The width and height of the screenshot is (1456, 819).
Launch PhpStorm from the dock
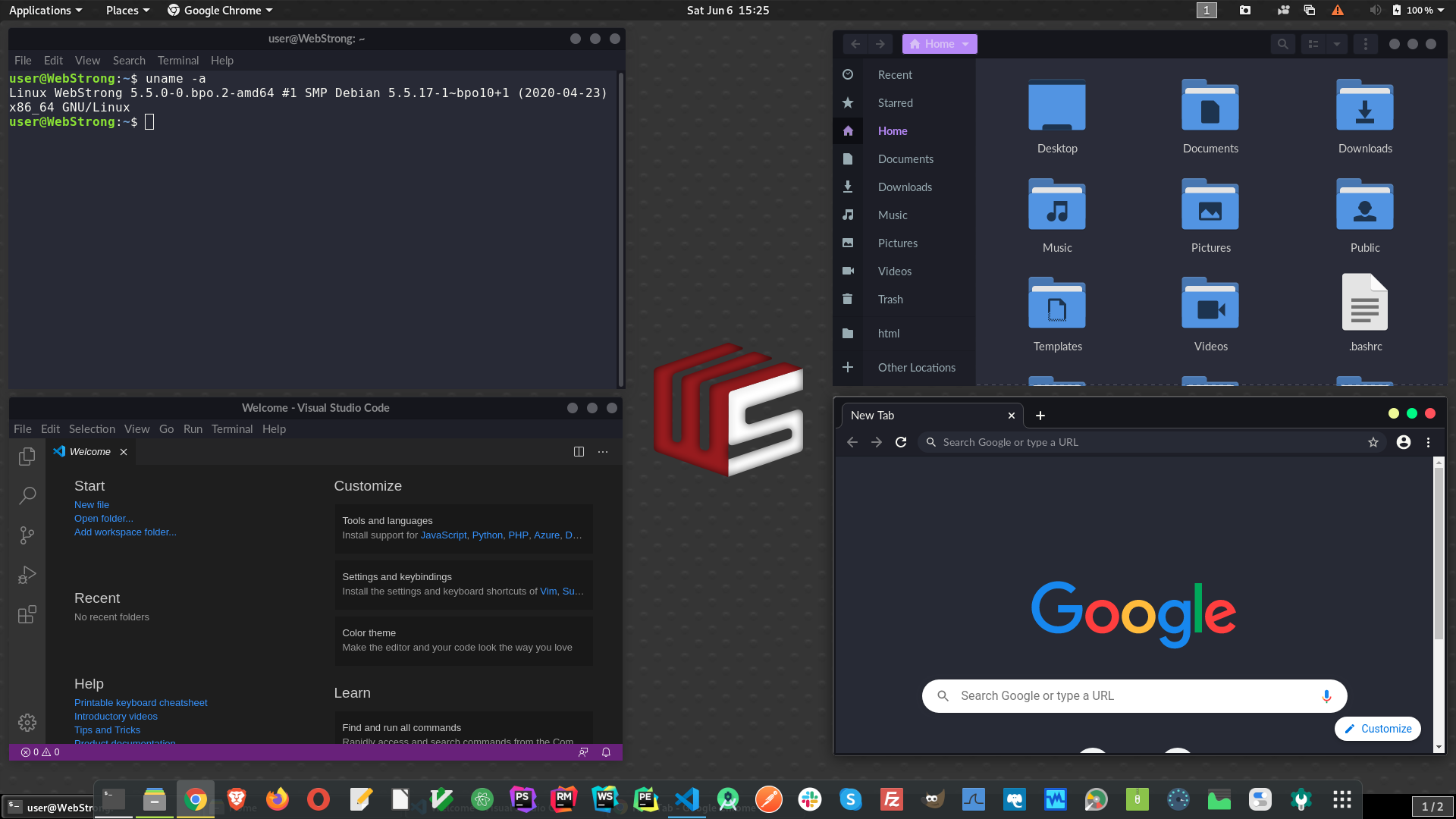coord(523,799)
